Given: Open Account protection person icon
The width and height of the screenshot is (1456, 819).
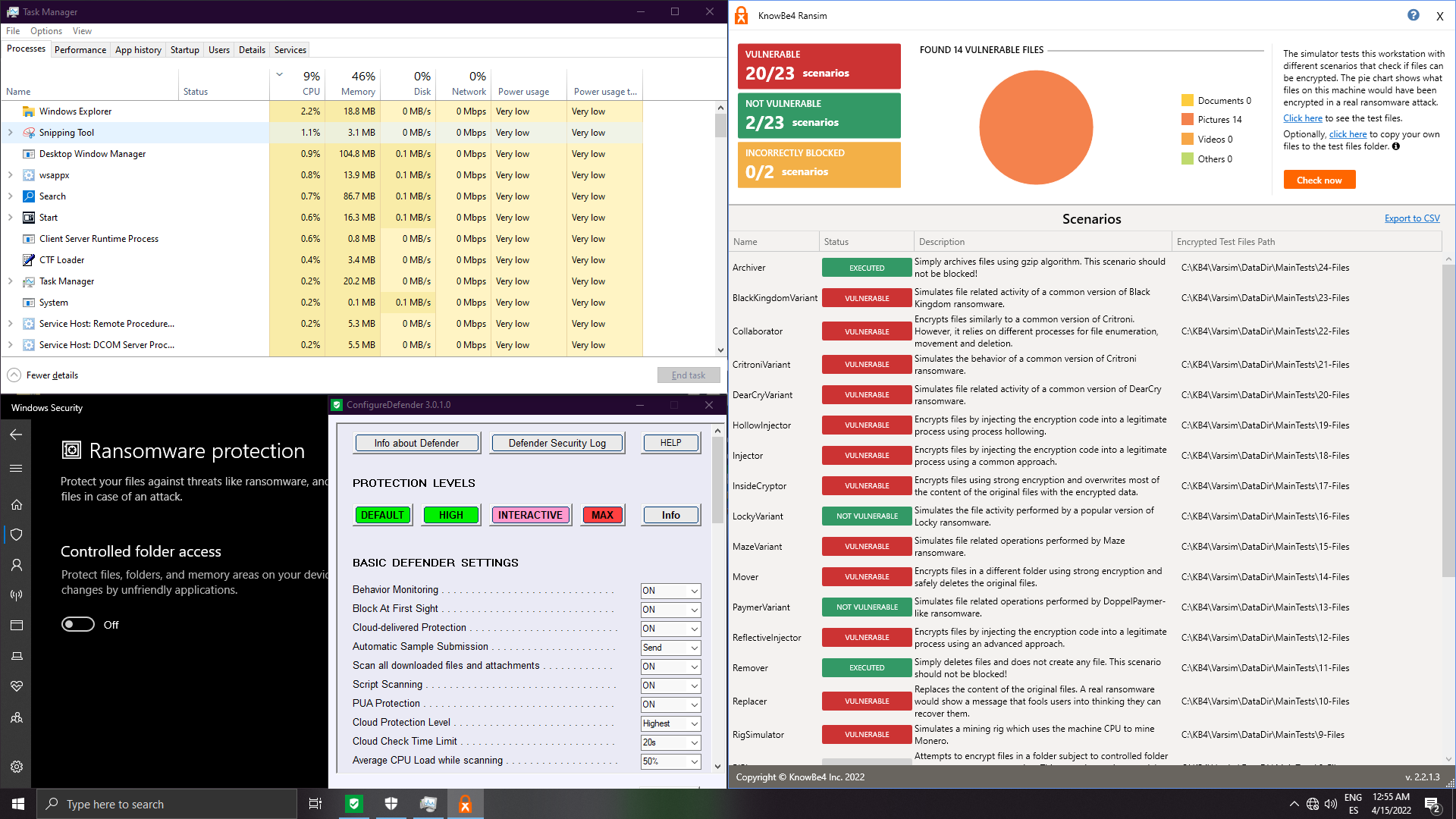Looking at the screenshot, I should (x=16, y=565).
